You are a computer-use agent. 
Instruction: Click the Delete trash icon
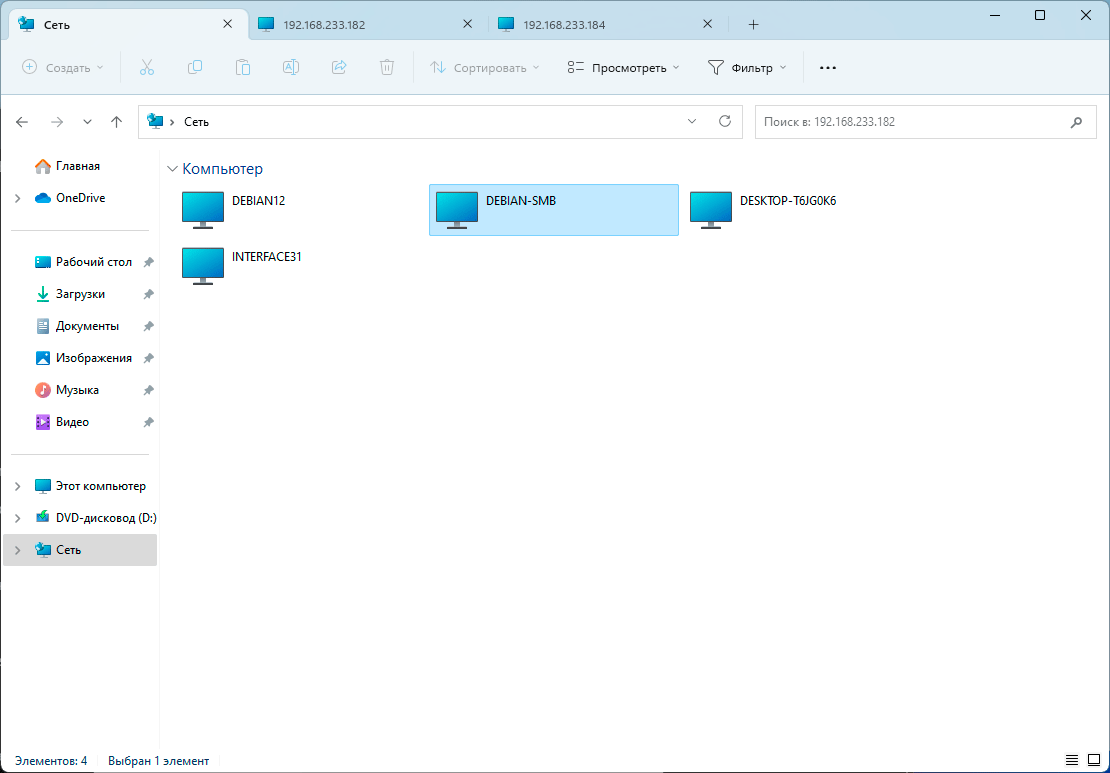pyautogui.click(x=387, y=67)
